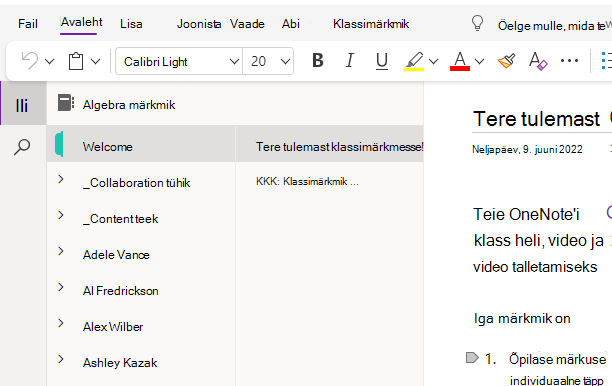This screenshot has height=386, width=612.
Task: Click the 'Teie OneNote'i' text line
Action: [526, 215]
